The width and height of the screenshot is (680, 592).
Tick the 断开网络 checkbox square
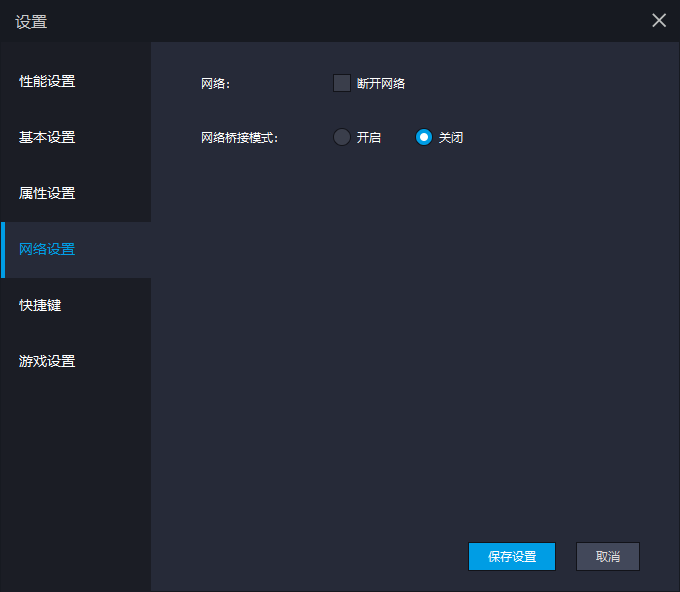[x=342, y=83]
